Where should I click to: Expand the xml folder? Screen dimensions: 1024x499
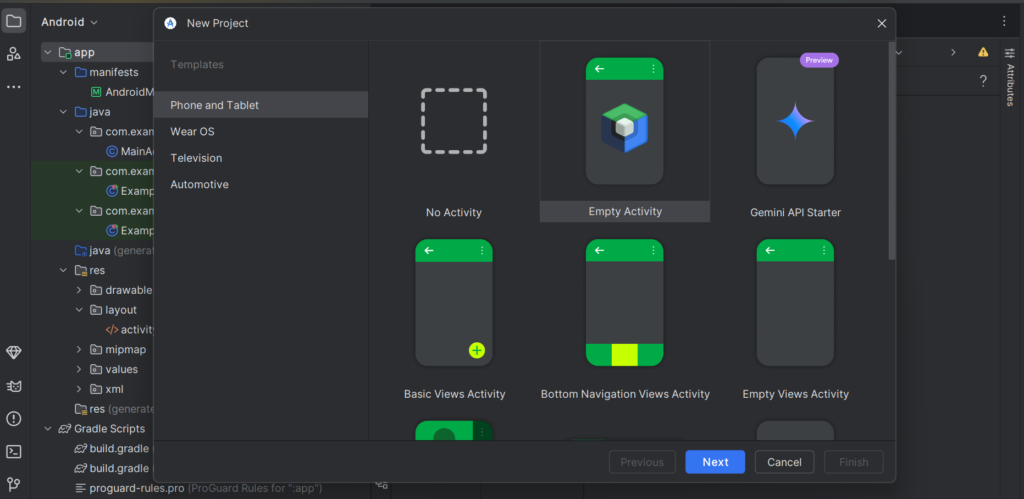[x=79, y=389]
